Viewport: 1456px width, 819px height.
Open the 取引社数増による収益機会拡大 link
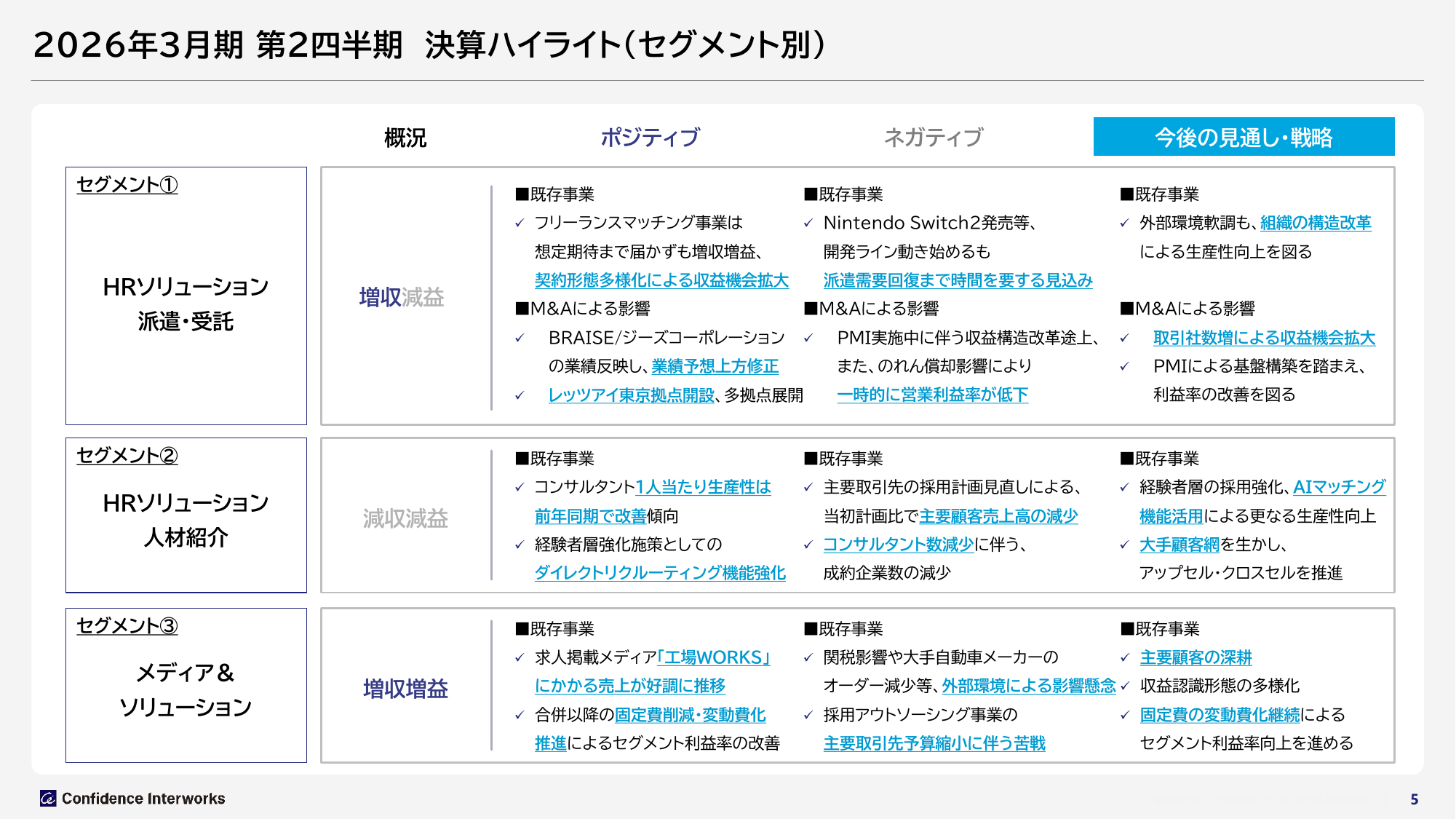[1264, 338]
